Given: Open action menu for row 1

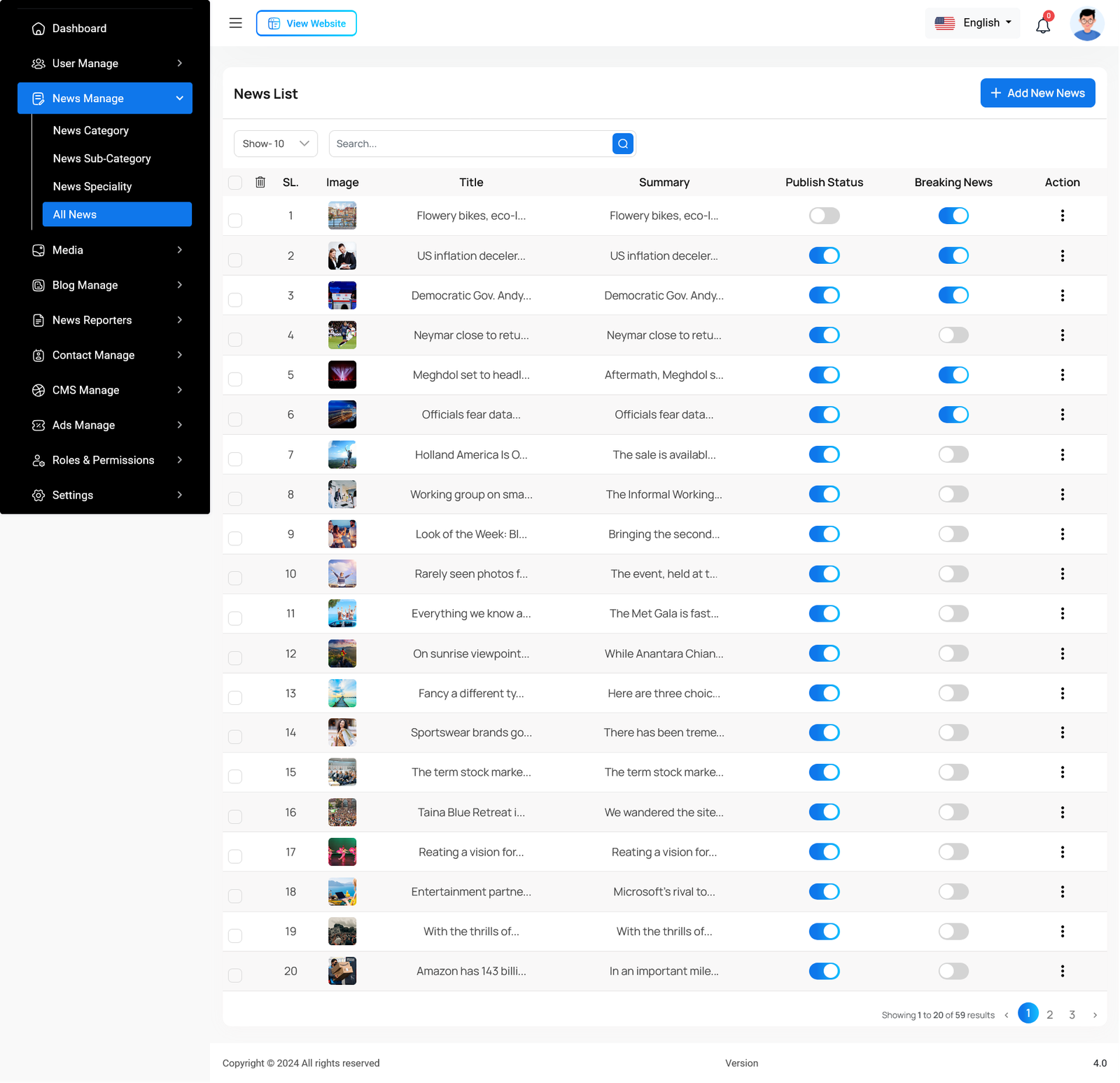Looking at the screenshot, I should [x=1062, y=216].
